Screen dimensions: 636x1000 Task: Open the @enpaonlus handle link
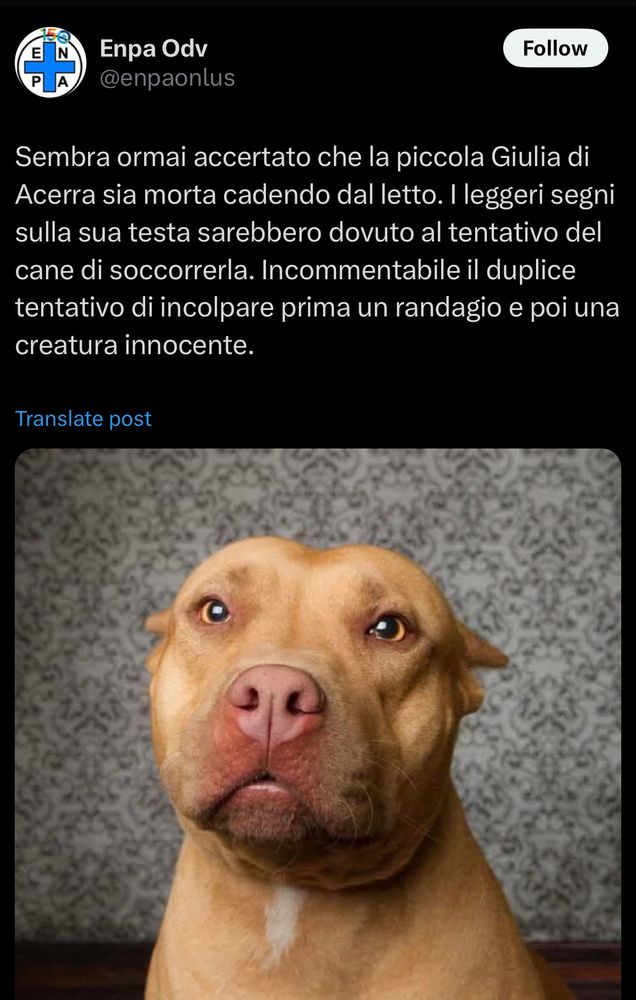tap(167, 78)
